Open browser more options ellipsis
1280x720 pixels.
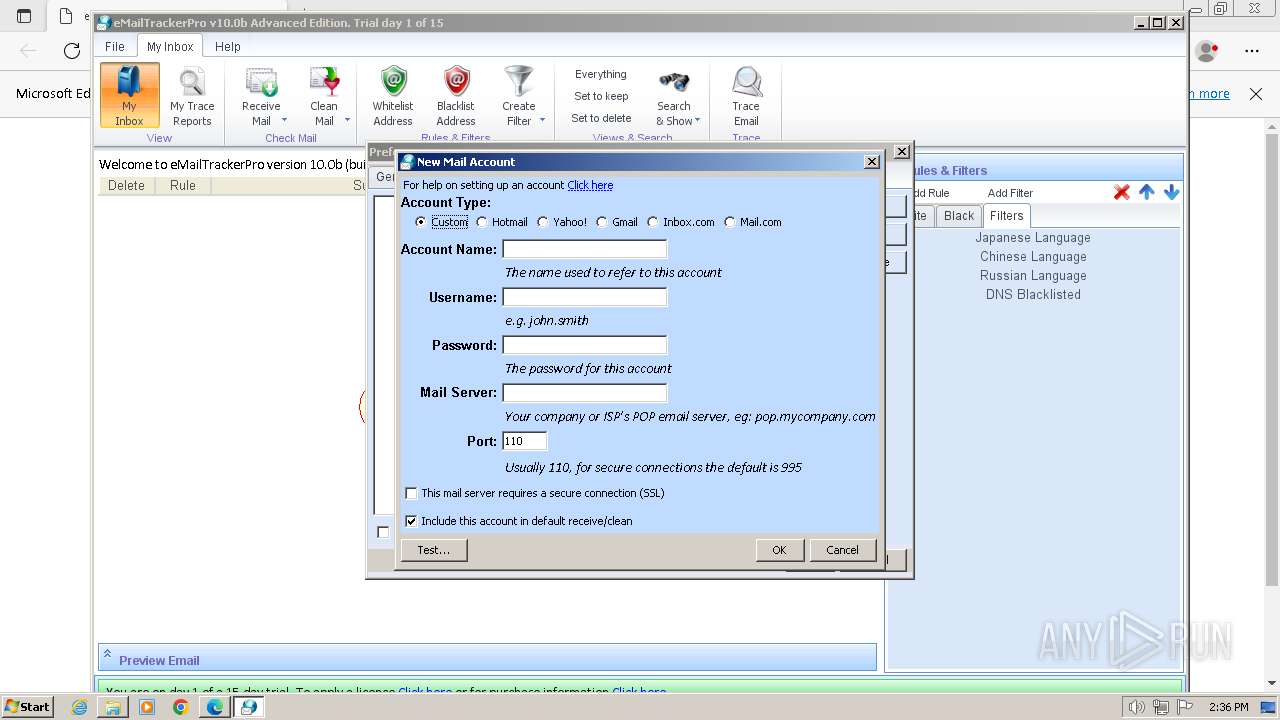(x=1252, y=51)
